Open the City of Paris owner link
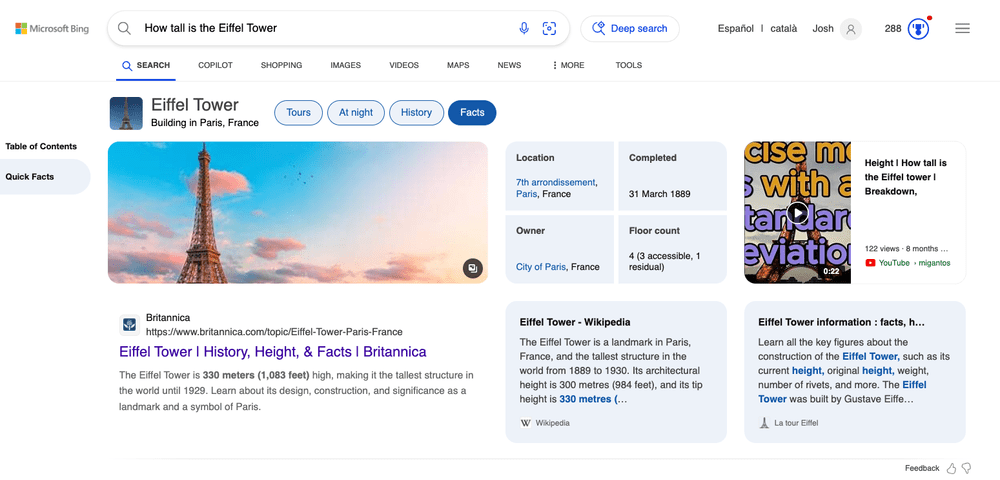The image size is (1000, 480). click(541, 267)
